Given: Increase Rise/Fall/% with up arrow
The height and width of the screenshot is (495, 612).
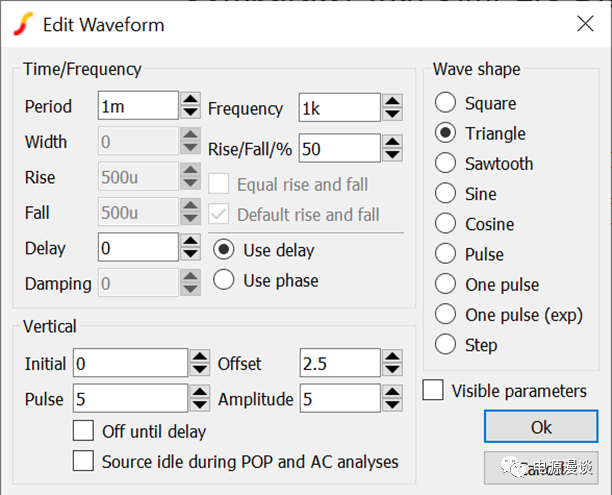Looking at the screenshot, I should pyautogui.click(x=392, y=141).
